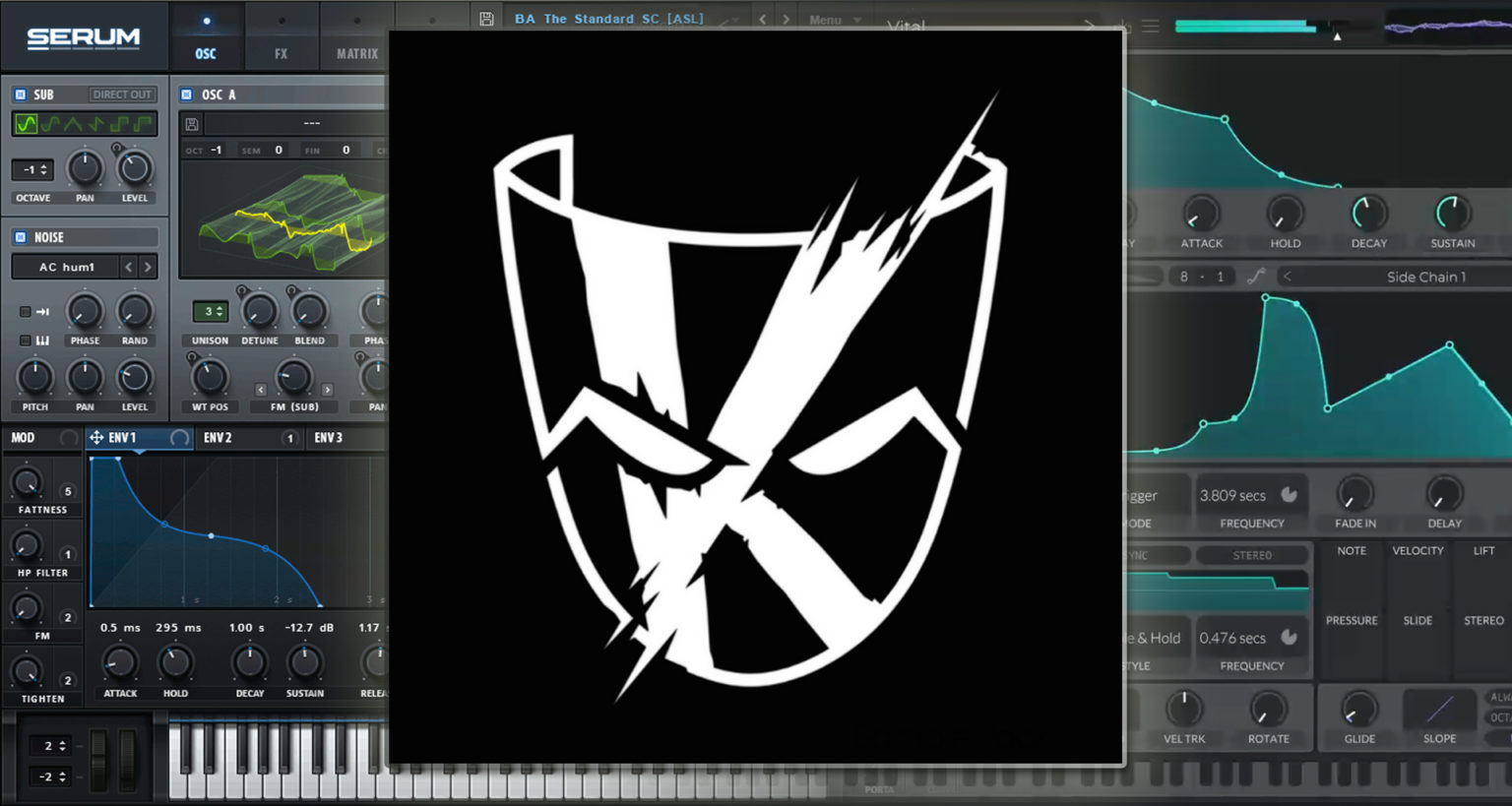
Task: Click the Serum ENV 1 ATTACK knob
Action: [x=120, y=662]
